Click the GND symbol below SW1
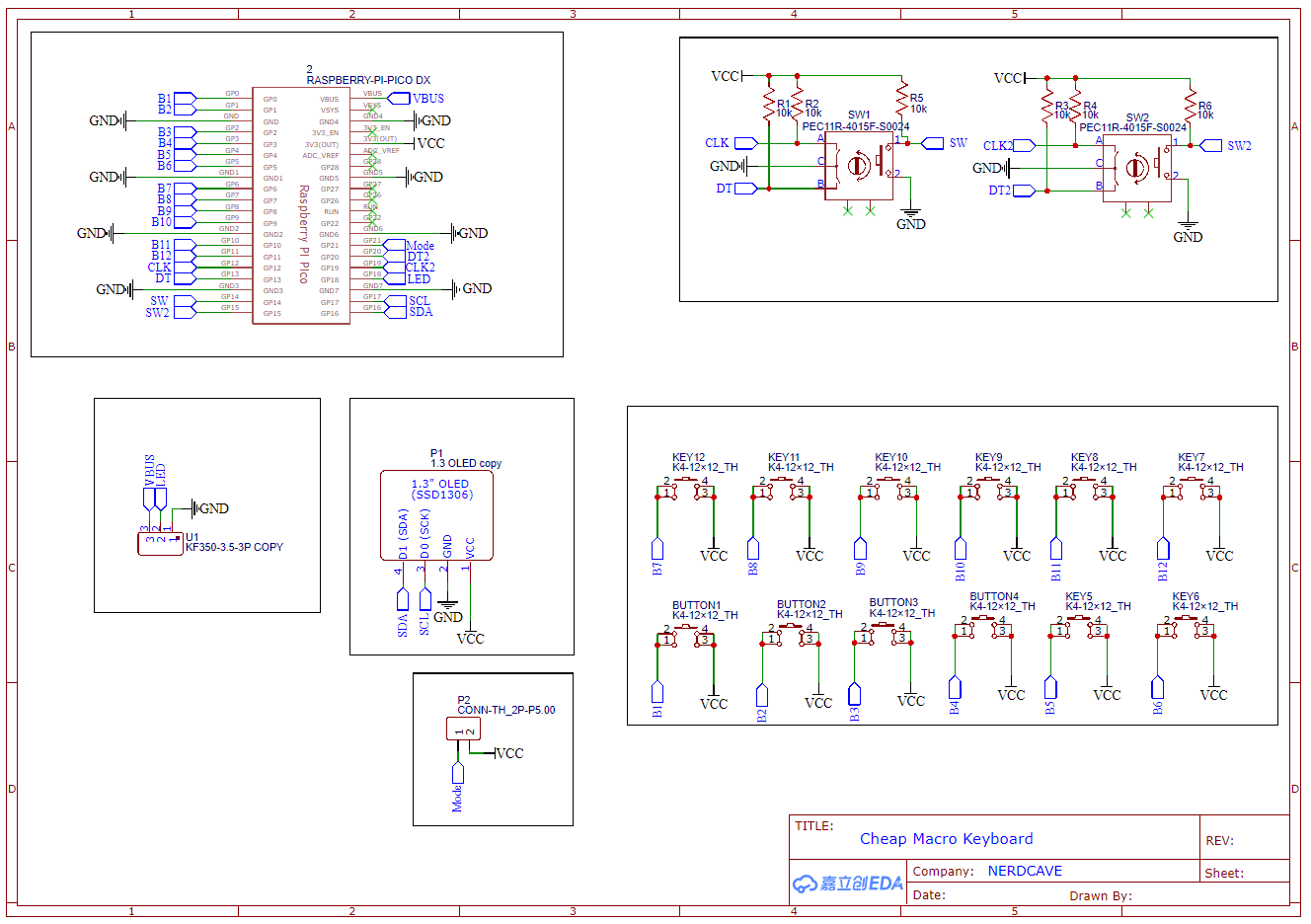The height and width of the screenshot is (924, 1311). click(911, 210)
